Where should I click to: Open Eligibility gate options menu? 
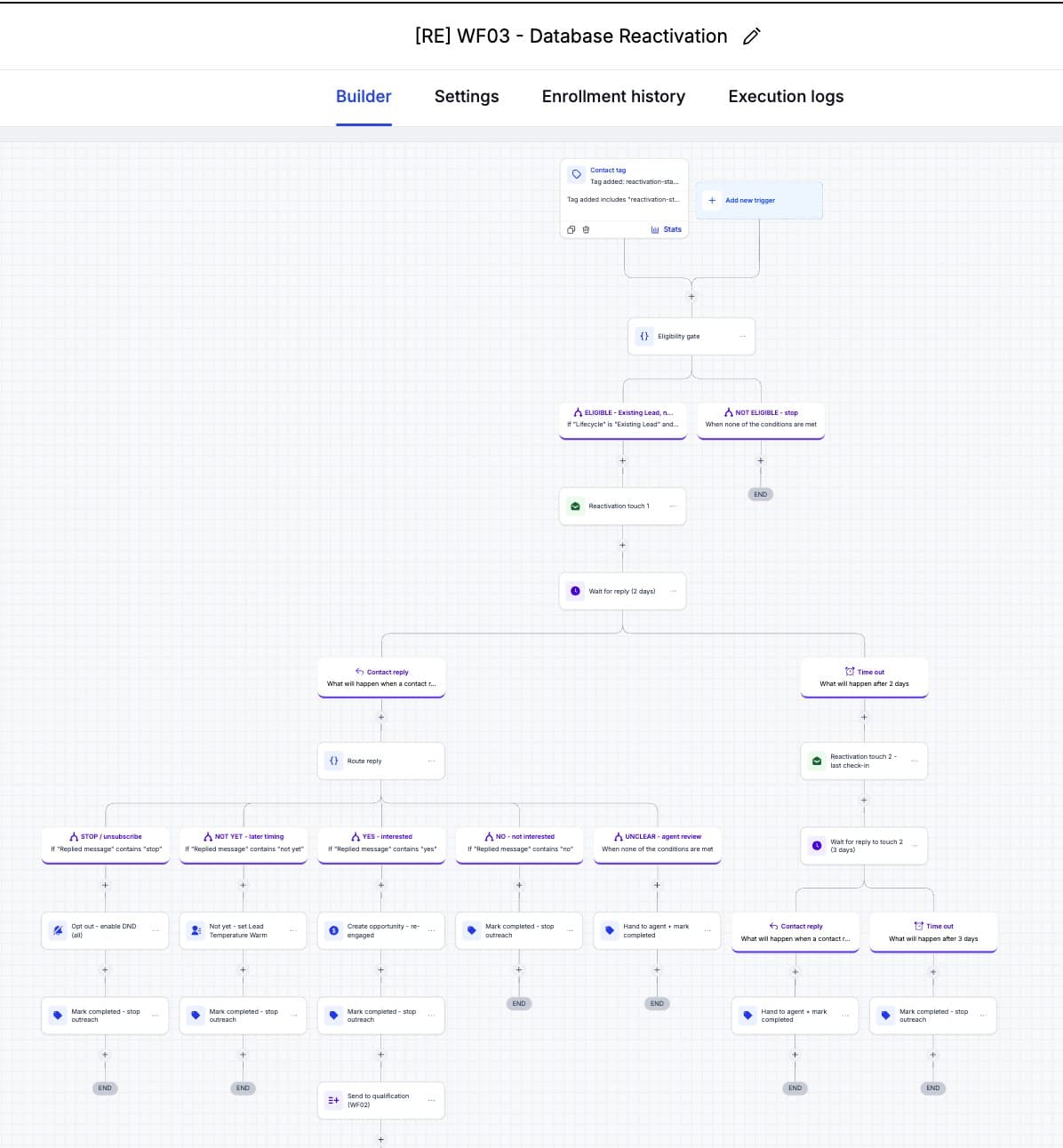(742, 336)
